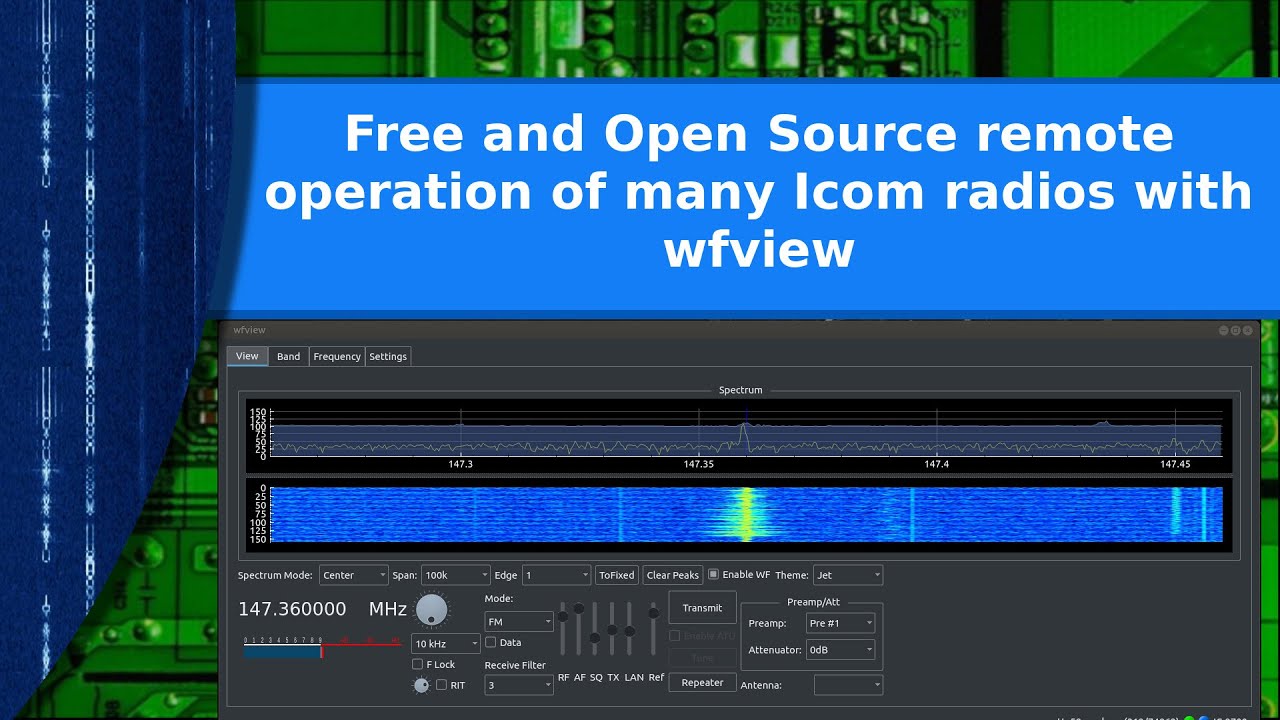
Task: Open the Receive Filter dropdown
Action: pyautogui.click(x=519, y=685)
